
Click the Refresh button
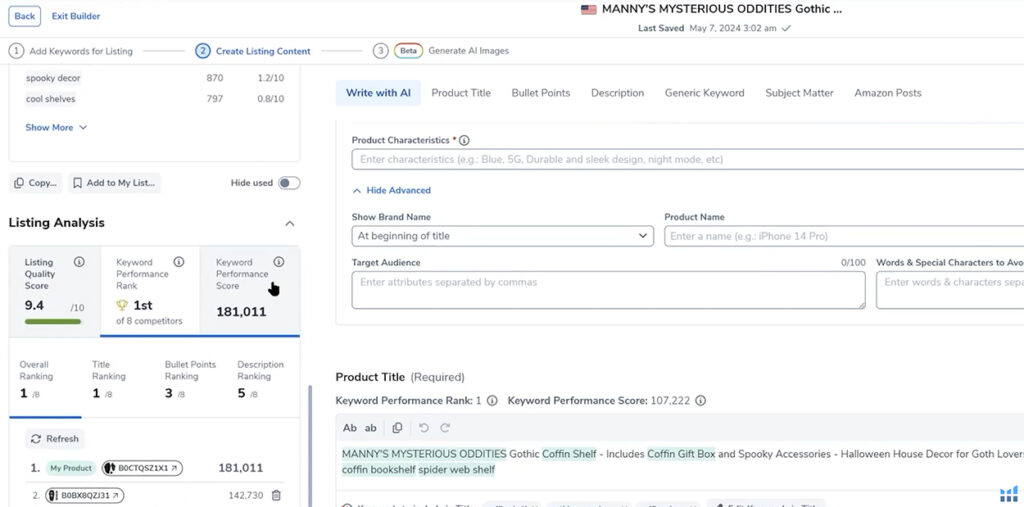(55, 439)
